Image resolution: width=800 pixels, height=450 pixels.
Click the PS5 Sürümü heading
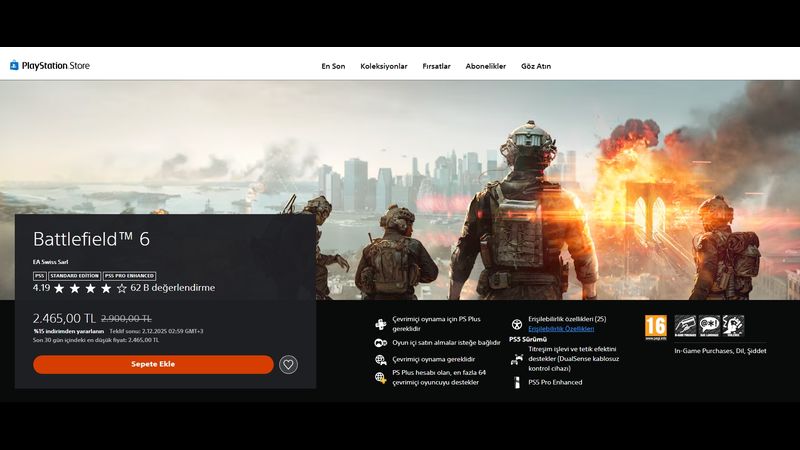coord(528,339)
